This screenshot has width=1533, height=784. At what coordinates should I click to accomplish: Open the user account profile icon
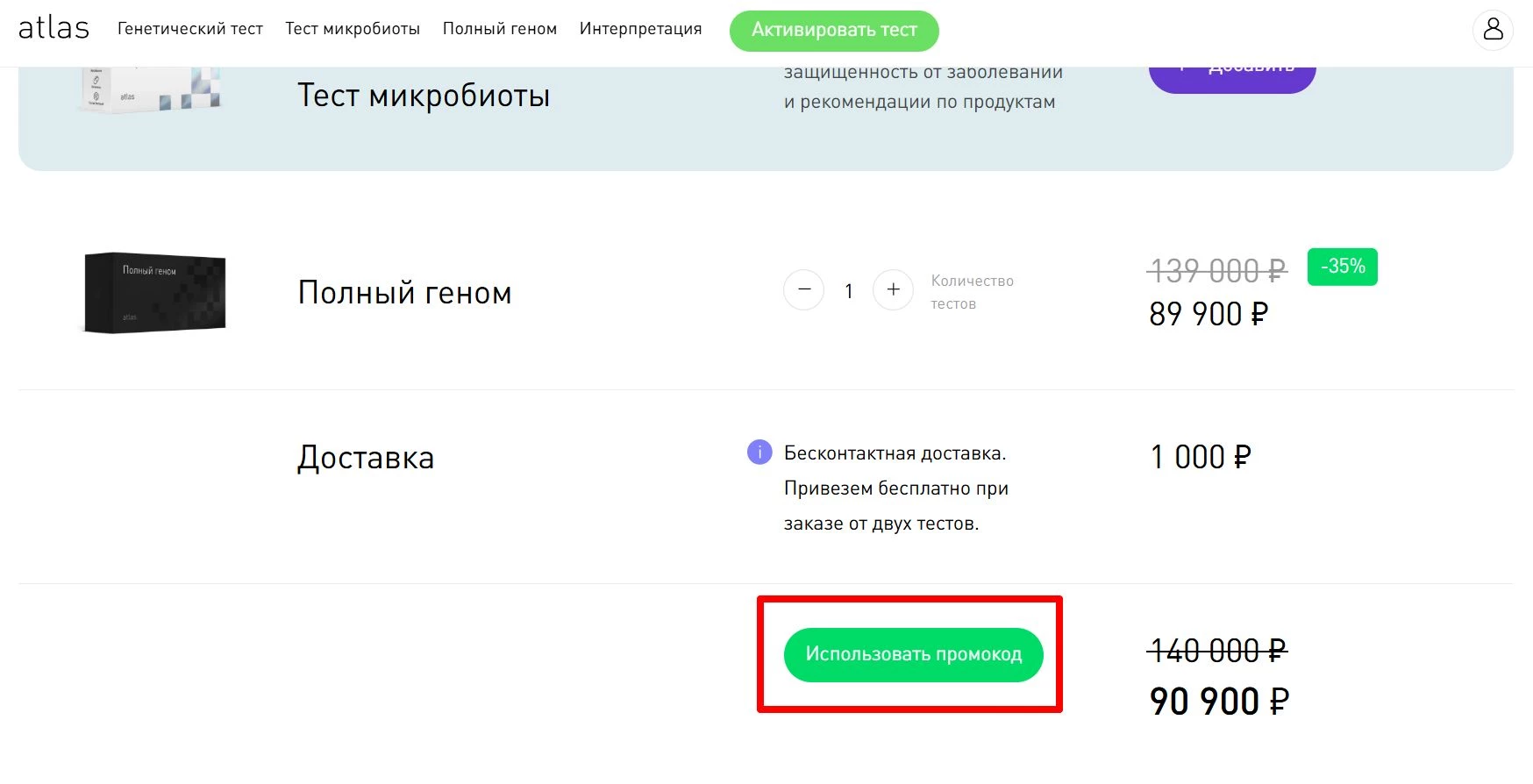tap(1491, 31)
